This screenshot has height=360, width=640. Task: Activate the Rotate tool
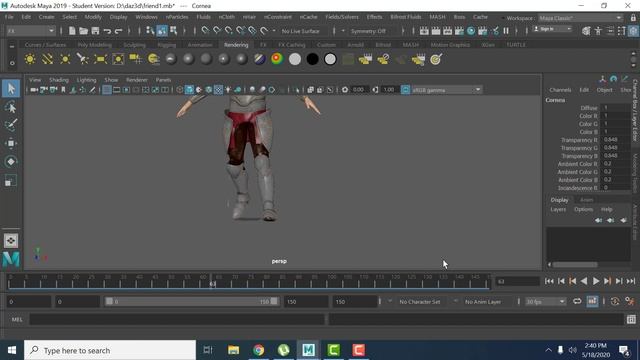[x=11, y=162]
